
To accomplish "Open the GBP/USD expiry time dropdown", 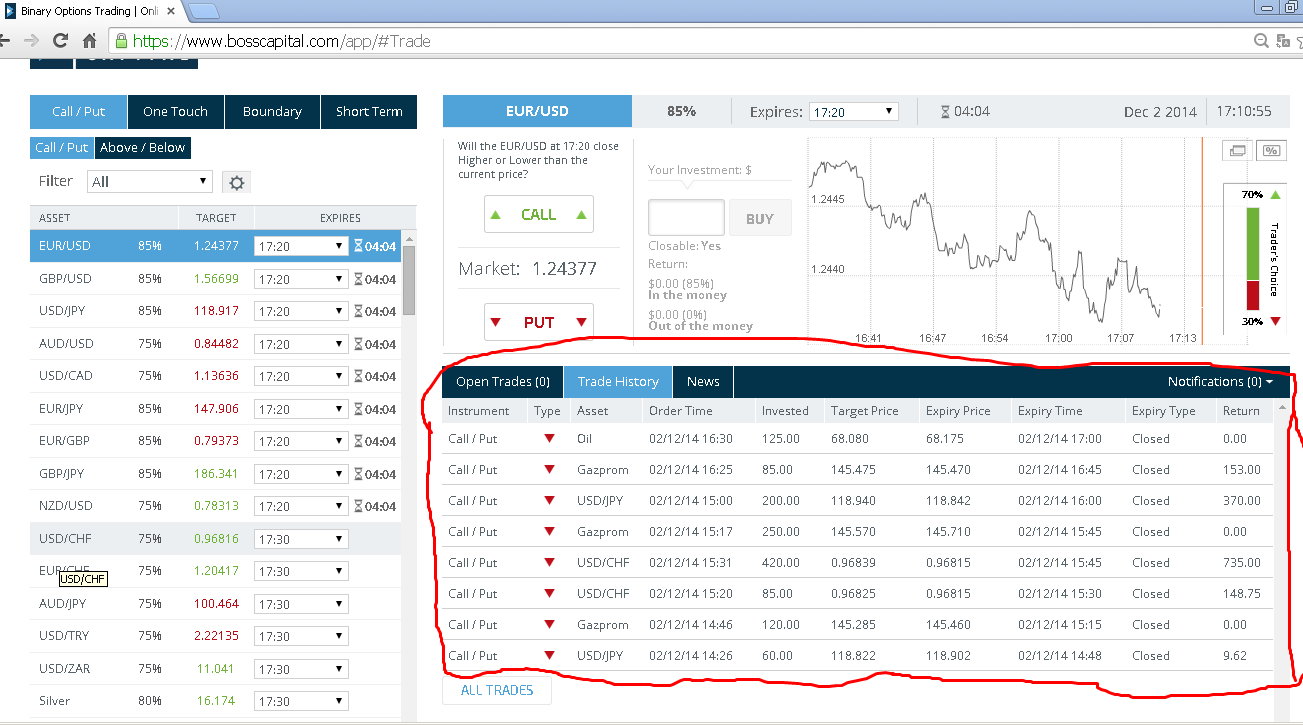I will pyautogui.click(x=301, y=279).
